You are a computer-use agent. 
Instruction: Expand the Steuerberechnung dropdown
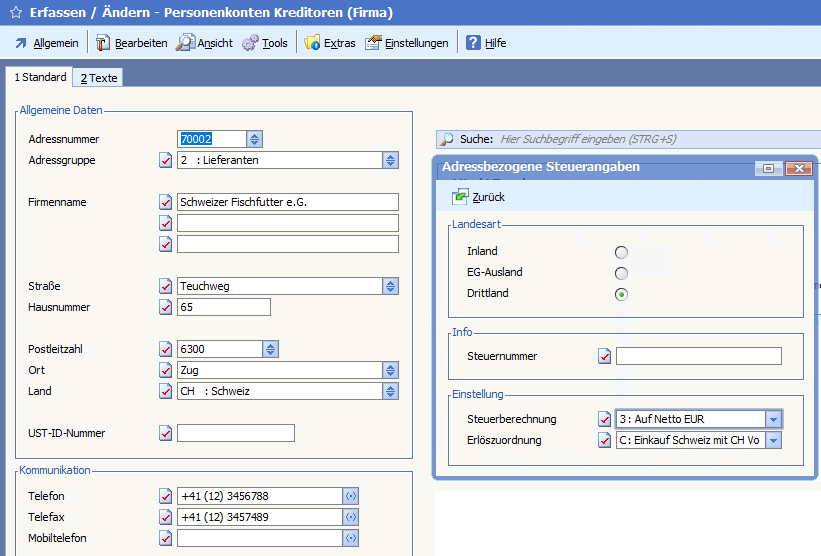(x=773, y=419)
